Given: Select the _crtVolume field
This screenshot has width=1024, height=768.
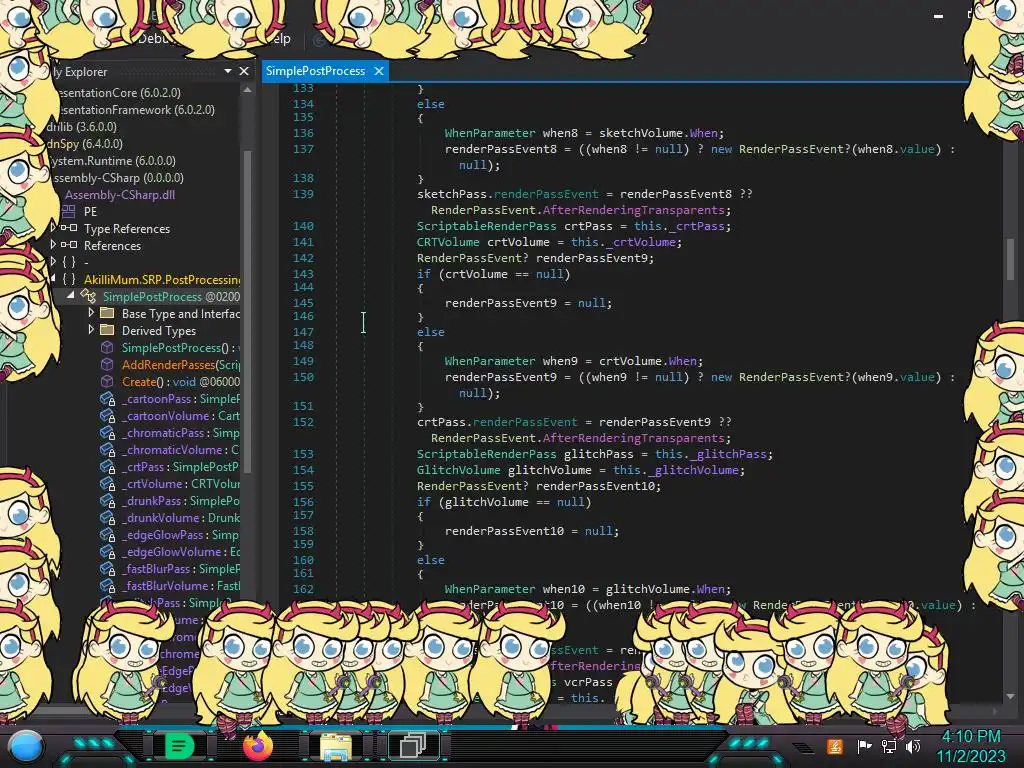Looking at the screenshot, I should (x=181, y=484).
